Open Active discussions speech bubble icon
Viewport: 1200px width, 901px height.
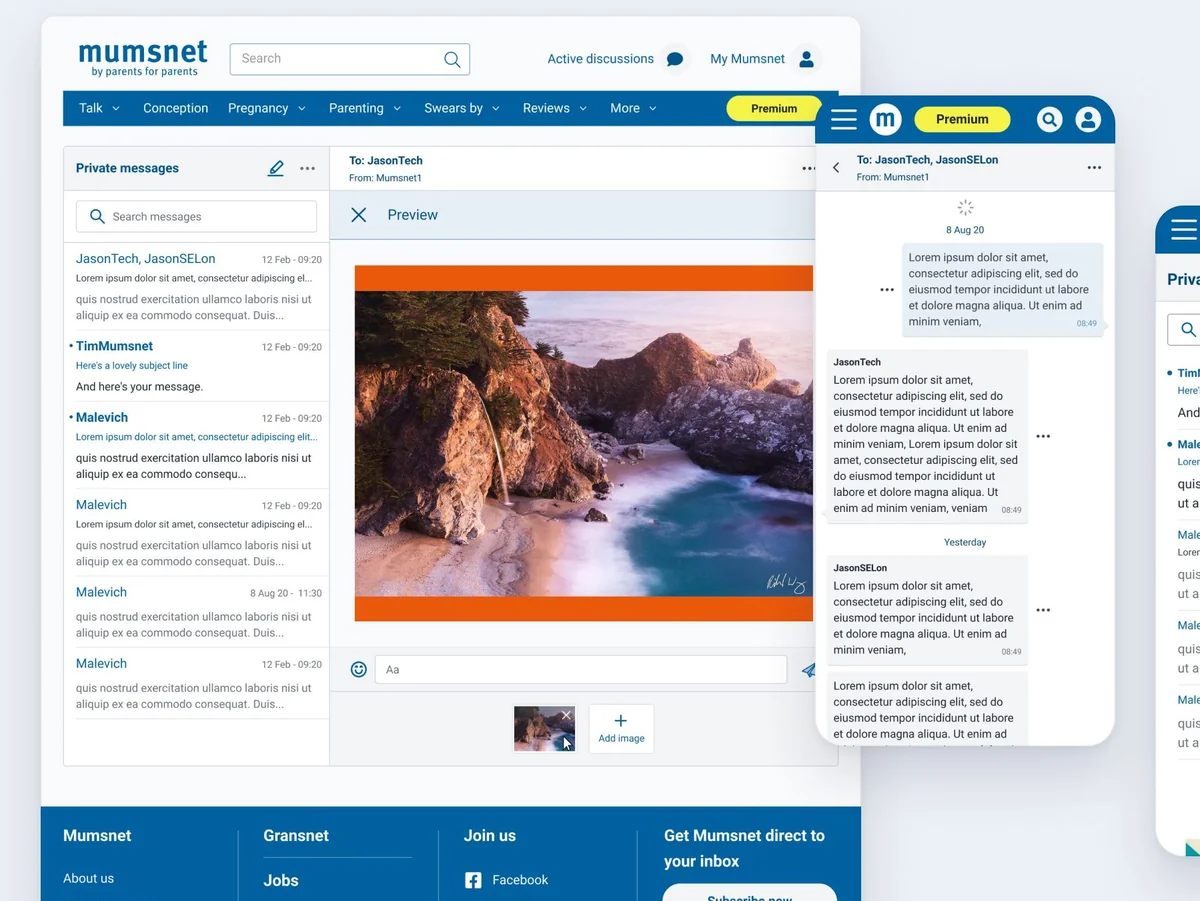(x=675, y=59)
